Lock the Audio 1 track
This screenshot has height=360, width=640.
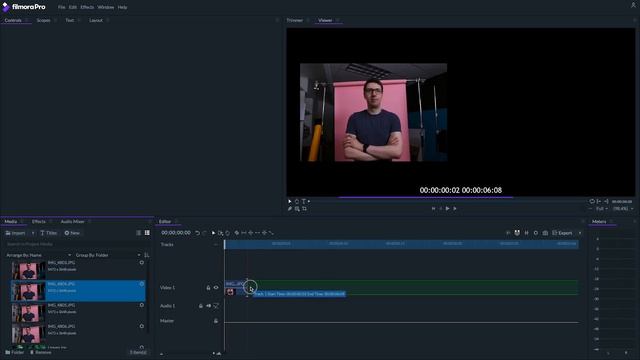pos(200,306)
